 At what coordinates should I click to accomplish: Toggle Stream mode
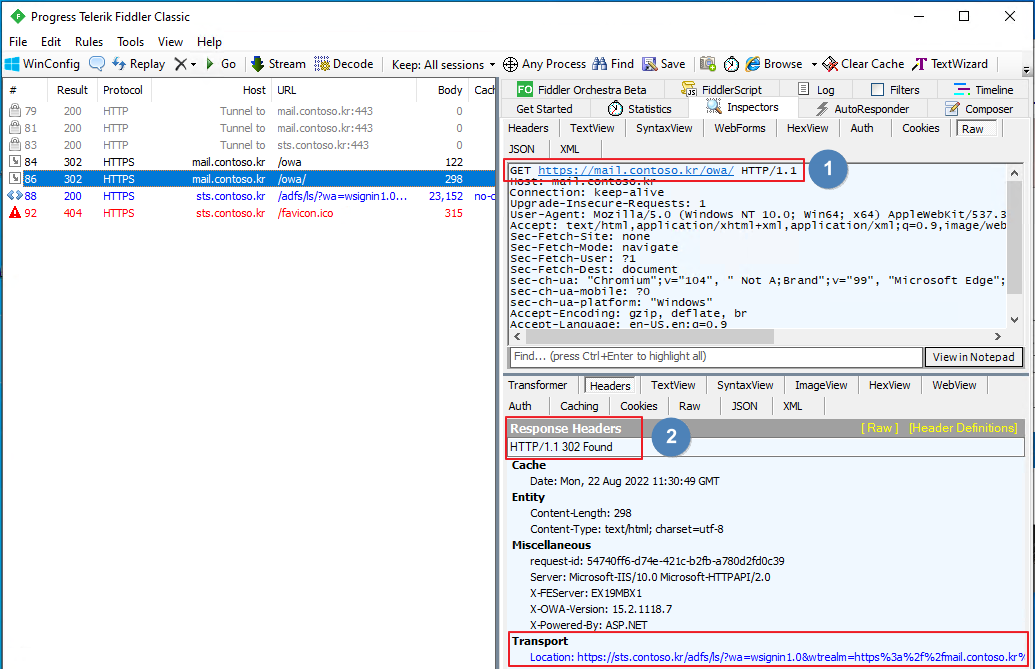click(x=279, y=64)
